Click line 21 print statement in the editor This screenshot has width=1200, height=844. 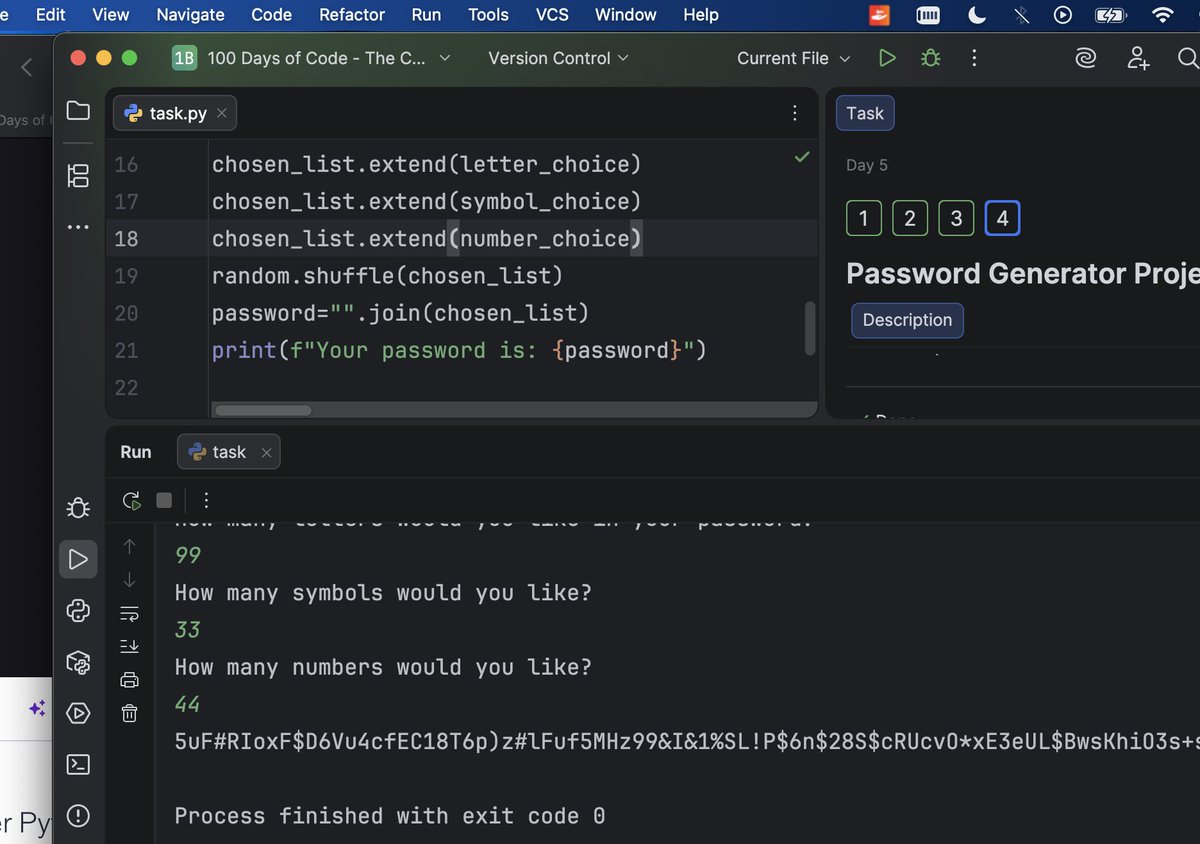[459, 350]
